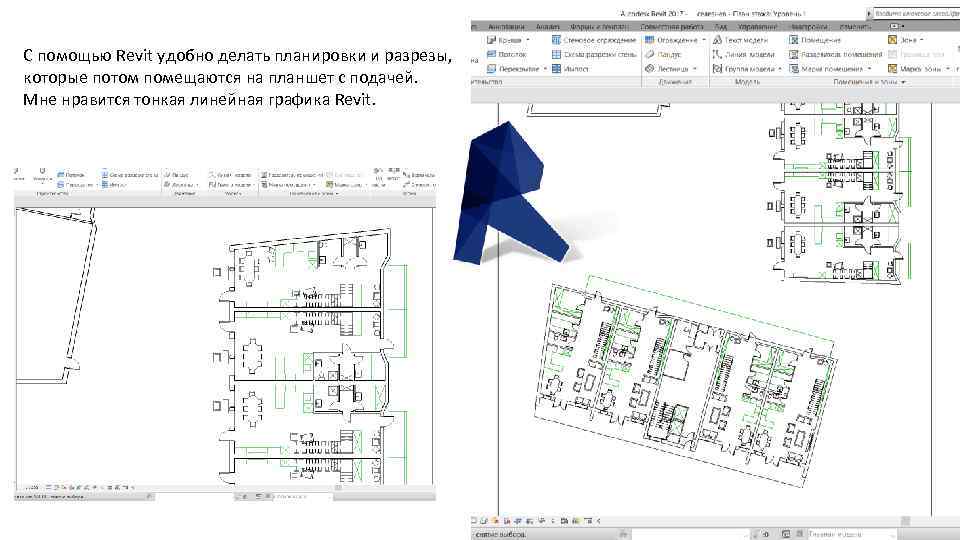The height and width of the screenshot is (540, 960).
Task: Switch to the Формы и генплан tab
Action: pos(599,27)
